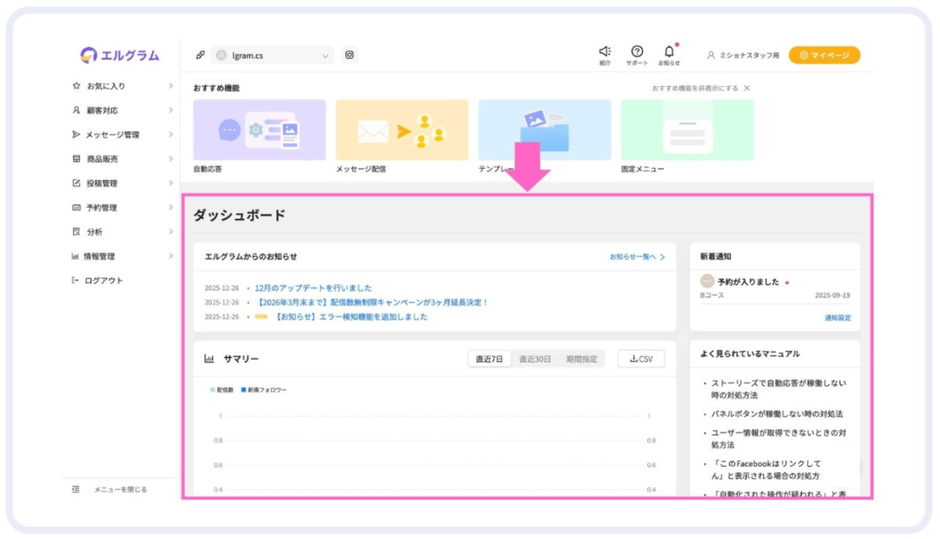
Task: Click the Instagram icon in top bar
Action: [x=349, y=55]
